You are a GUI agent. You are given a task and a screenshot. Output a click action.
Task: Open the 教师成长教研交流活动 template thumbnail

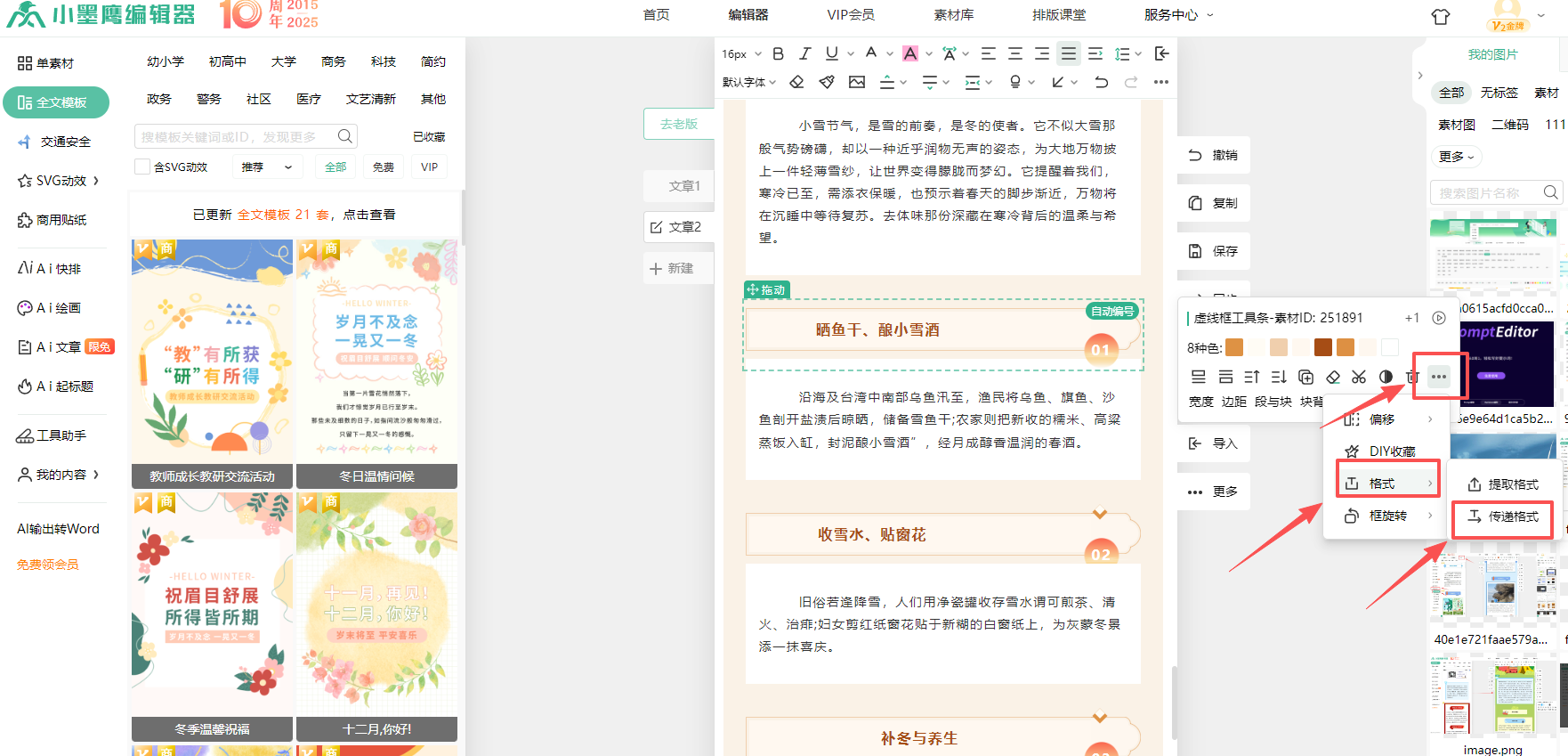[x=212, y=363]
